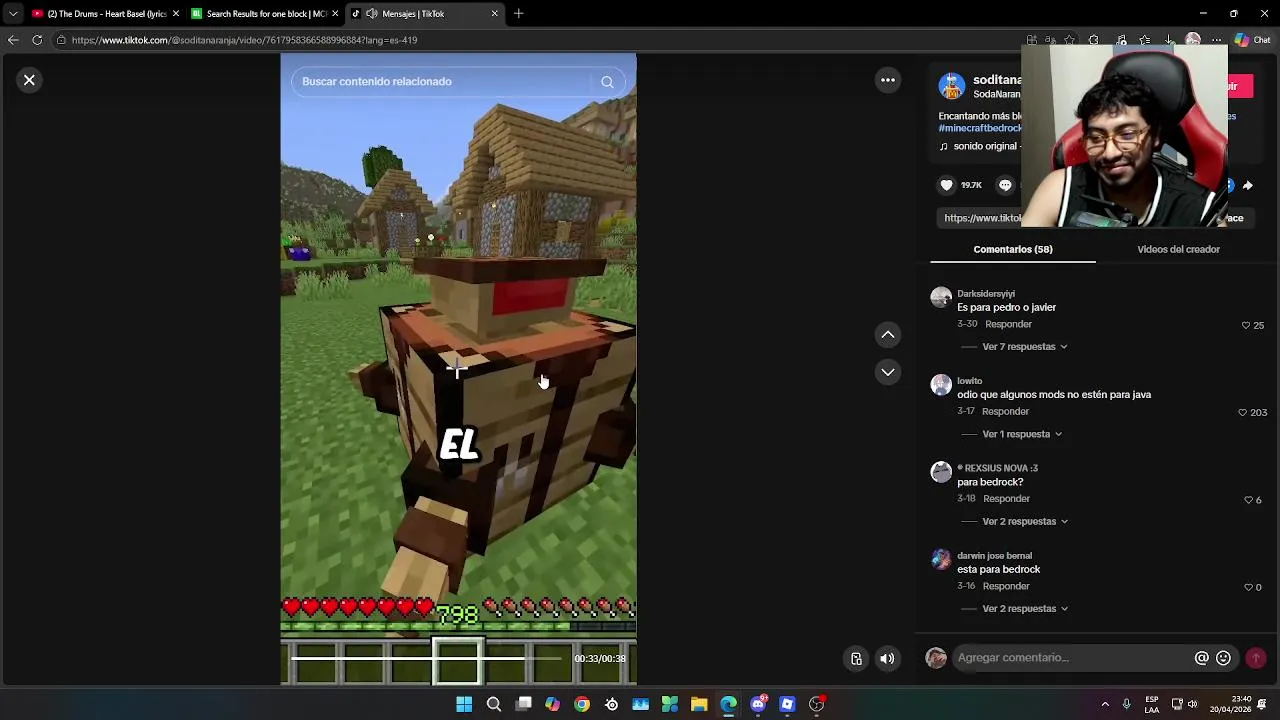Go to the previous video with up arrow
This screenshot has height=720, width=1280.
888,334
